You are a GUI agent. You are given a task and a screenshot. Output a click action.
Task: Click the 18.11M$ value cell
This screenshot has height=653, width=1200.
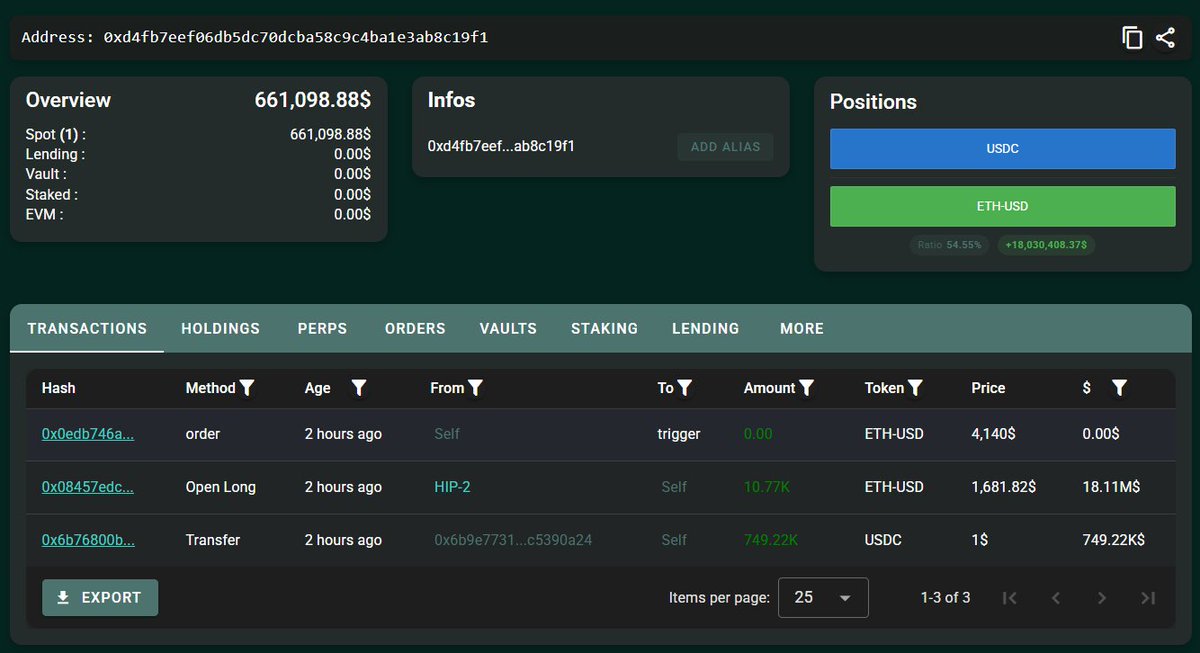1111,487
